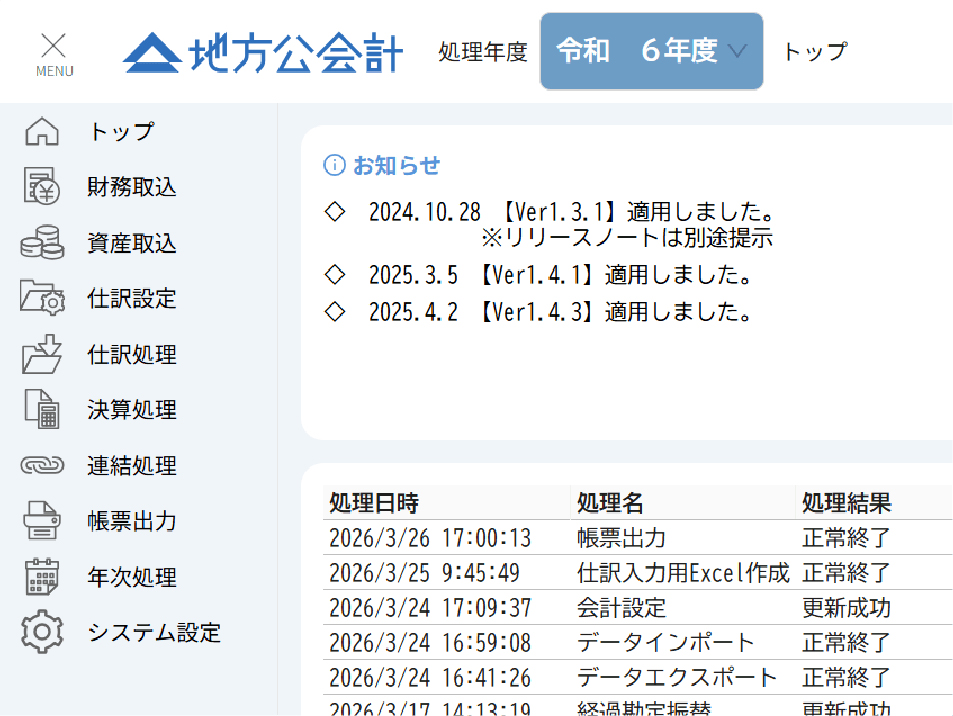Open the 令和 6年度 fiscal year dropdown

tap(652, 51)
